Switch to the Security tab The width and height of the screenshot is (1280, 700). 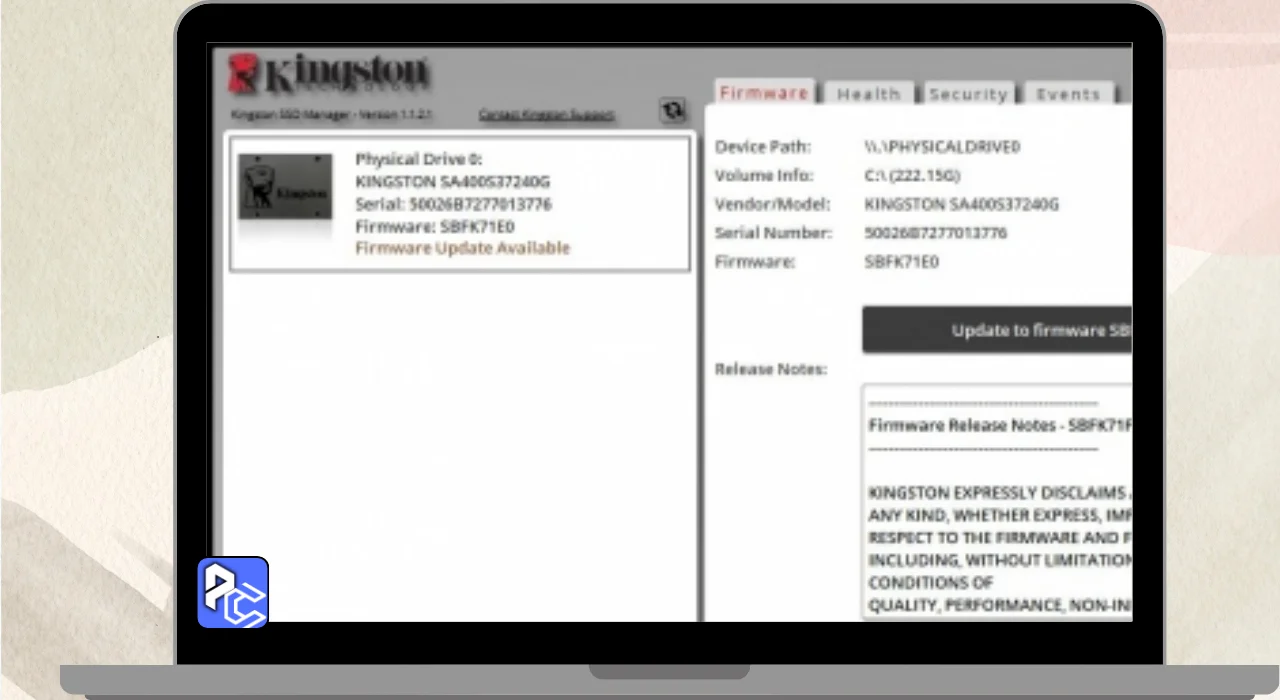[x=968, y=94]
